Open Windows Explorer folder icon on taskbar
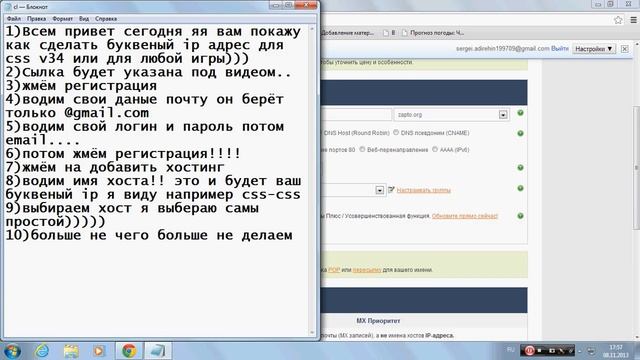 71,351
